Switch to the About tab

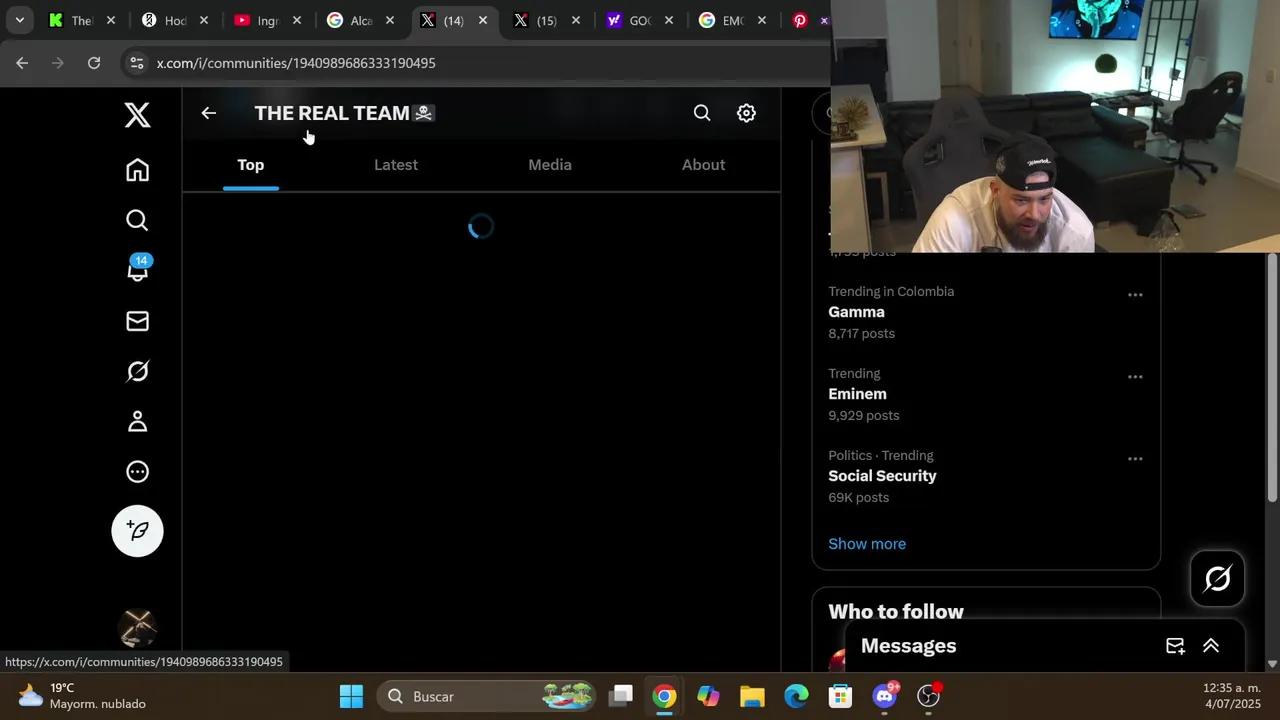(x=703, y=165)
